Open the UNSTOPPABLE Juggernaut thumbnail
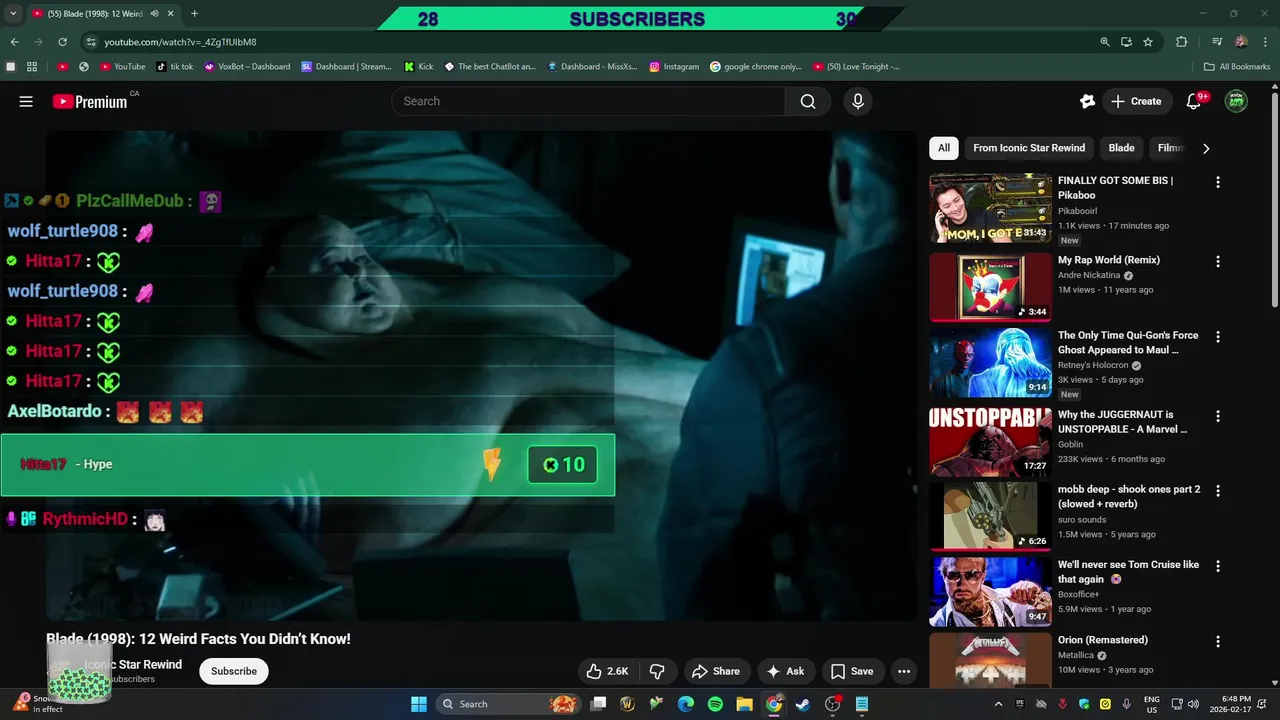The width and height of the screenshot is (1280, 720). tap(990, 442)
